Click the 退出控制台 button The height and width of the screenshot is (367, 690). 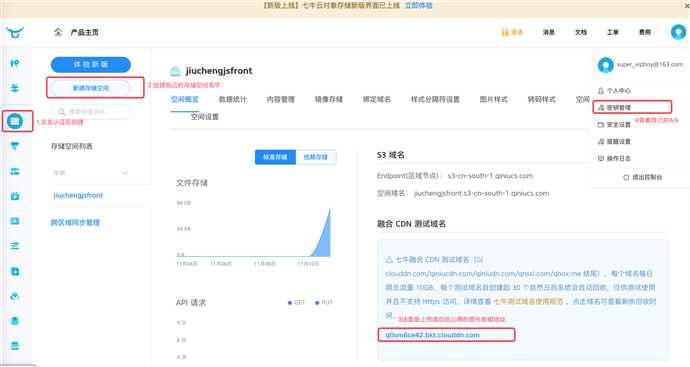pyautogui.click(x=642, y=177)
